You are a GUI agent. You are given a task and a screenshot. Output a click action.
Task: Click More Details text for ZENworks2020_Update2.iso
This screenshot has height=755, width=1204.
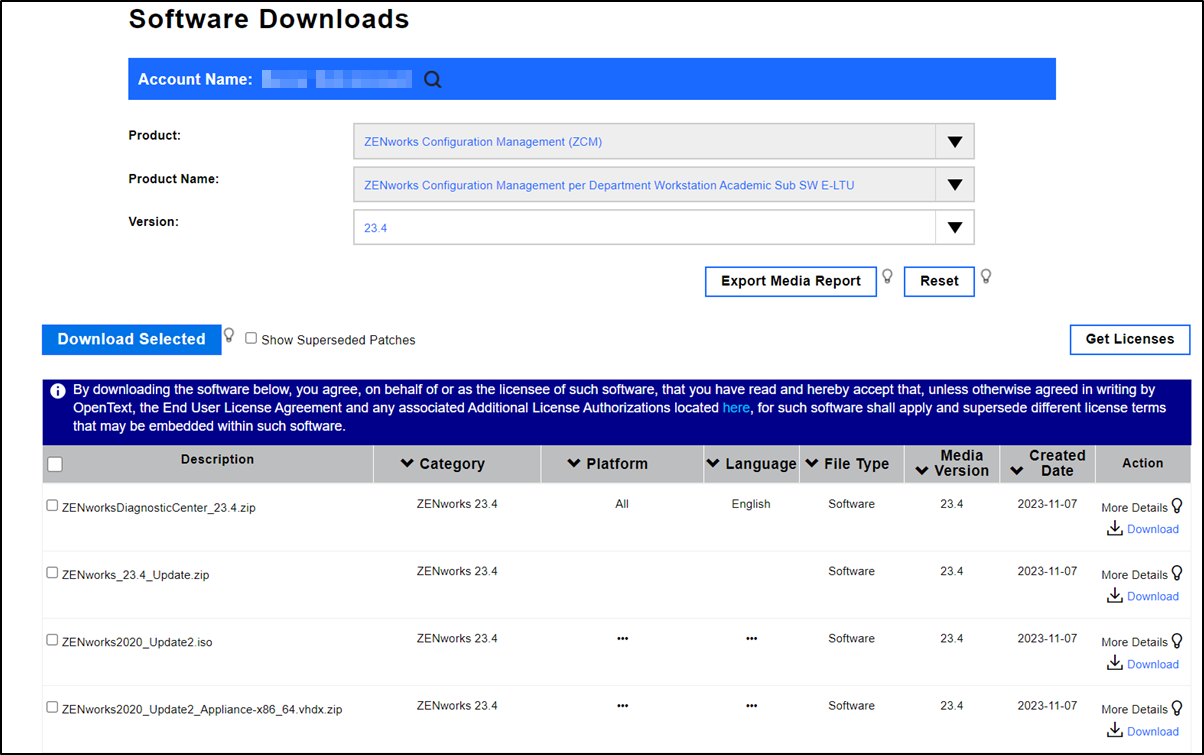pos(1134,642)
